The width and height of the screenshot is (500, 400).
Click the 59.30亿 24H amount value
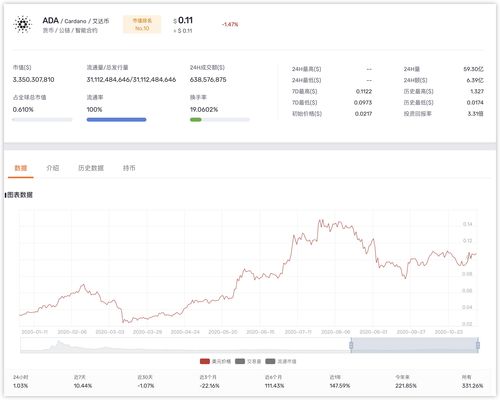[473, 69]
